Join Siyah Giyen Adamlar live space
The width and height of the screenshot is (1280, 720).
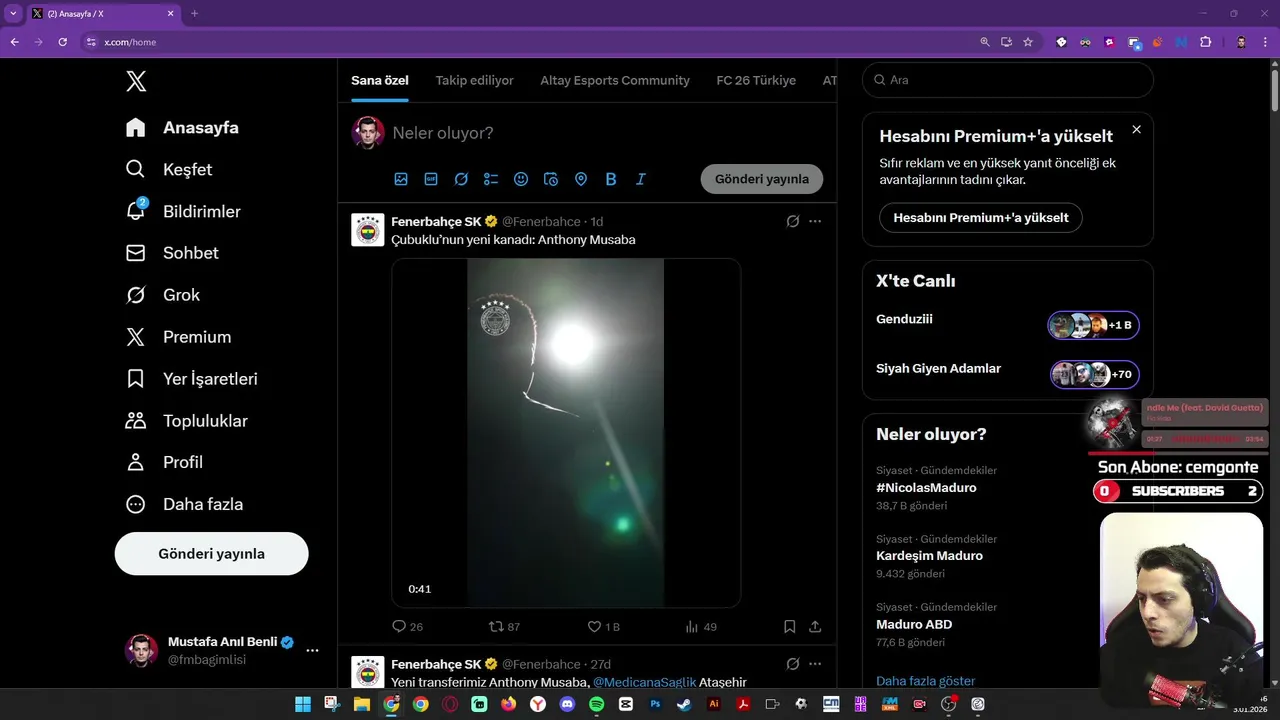[x=1094, y=374]
